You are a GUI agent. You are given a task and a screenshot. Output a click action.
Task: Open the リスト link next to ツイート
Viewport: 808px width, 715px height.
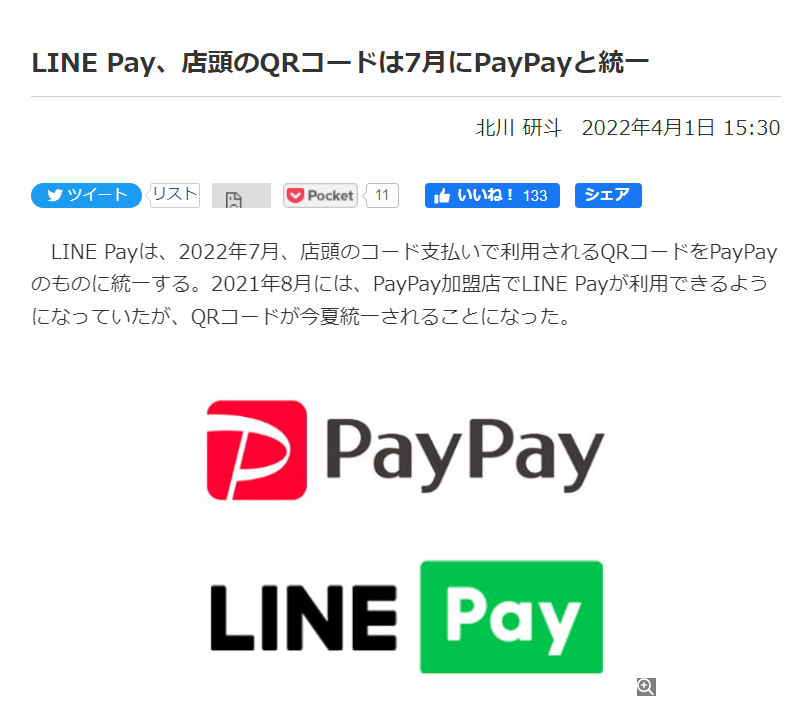point(175,195)
